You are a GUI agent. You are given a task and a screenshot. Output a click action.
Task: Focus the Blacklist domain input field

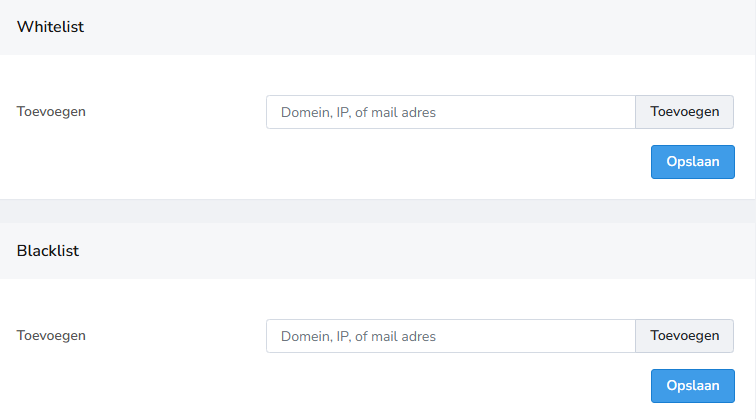tap(450, 336)
